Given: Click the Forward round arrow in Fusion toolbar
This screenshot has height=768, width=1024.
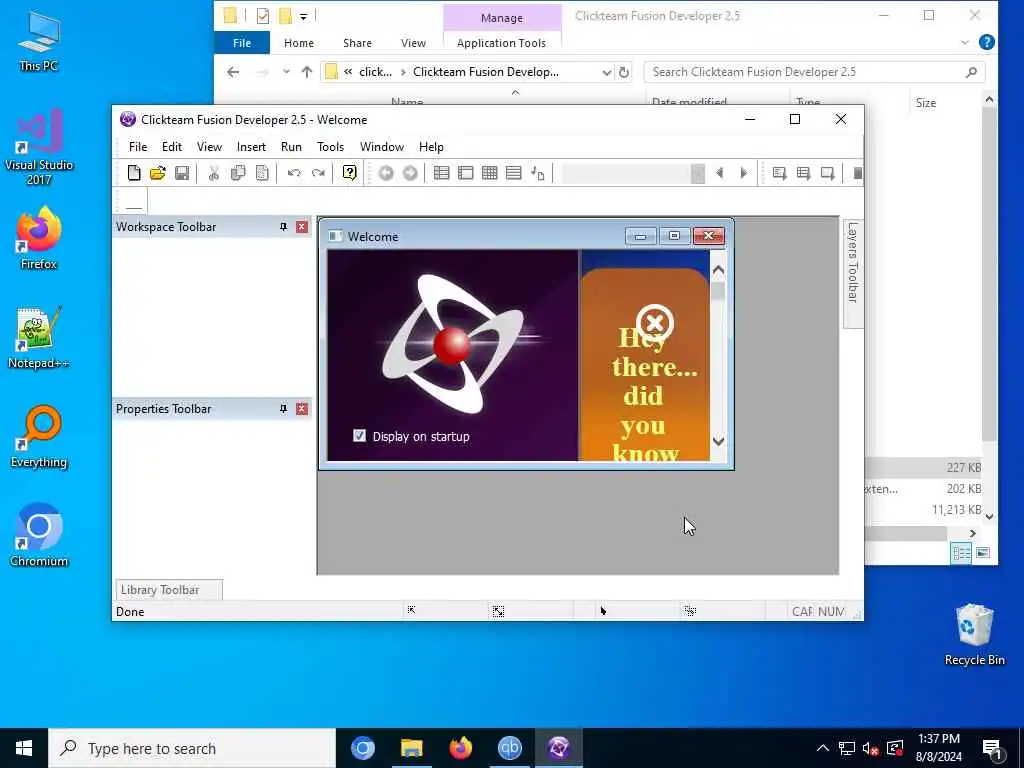Looking at the screenshot, I should pyautogui.click(x=410, y=173).
